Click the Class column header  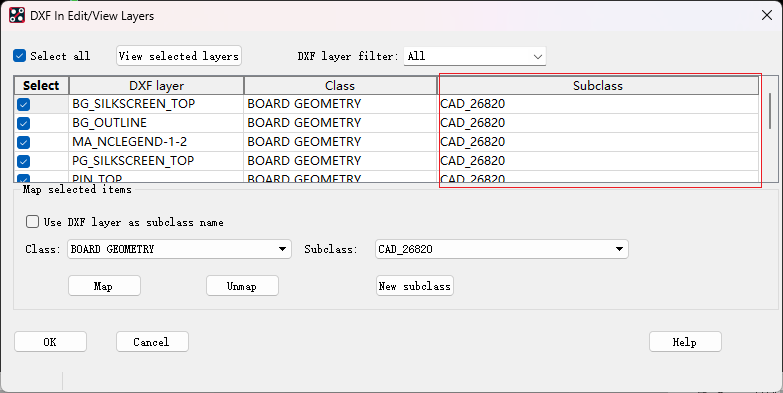coord(340,85)
